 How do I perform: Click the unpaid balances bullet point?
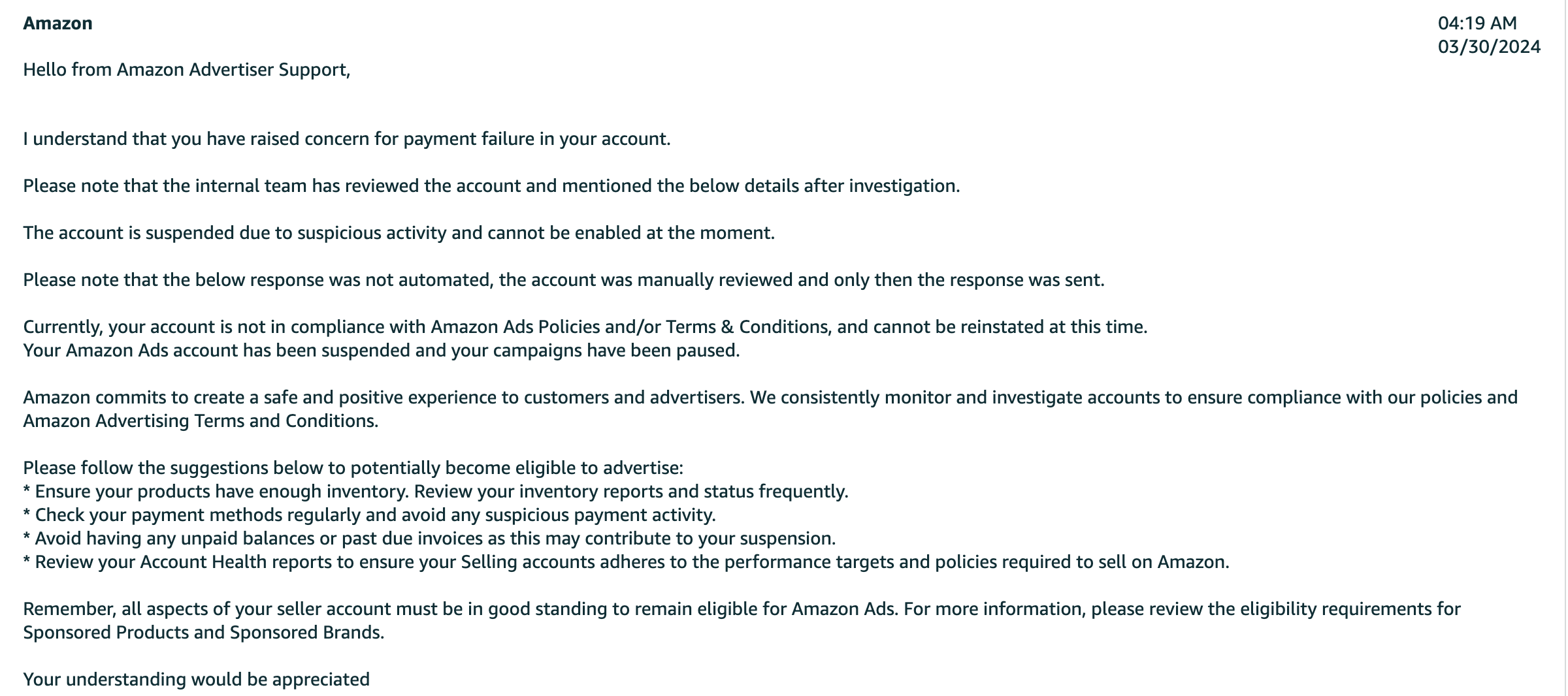(x=429, y=539)
